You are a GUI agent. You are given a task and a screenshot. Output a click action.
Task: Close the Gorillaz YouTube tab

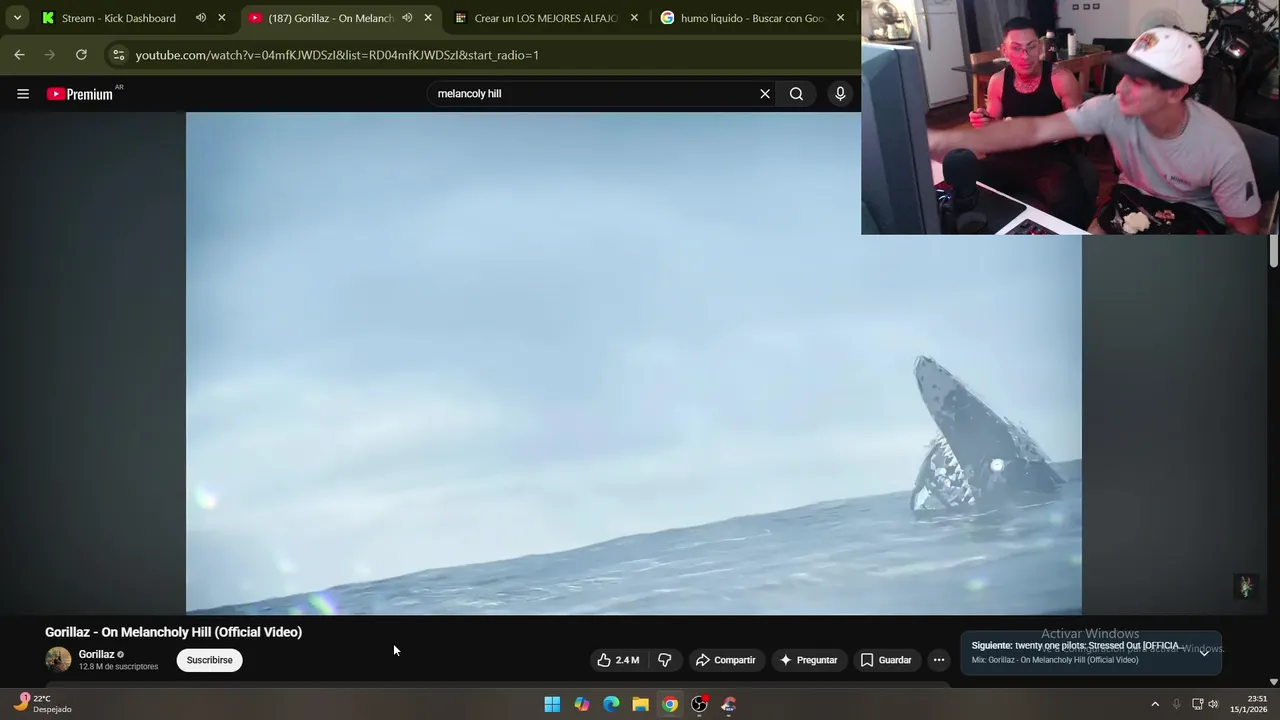tap(428, 18)
